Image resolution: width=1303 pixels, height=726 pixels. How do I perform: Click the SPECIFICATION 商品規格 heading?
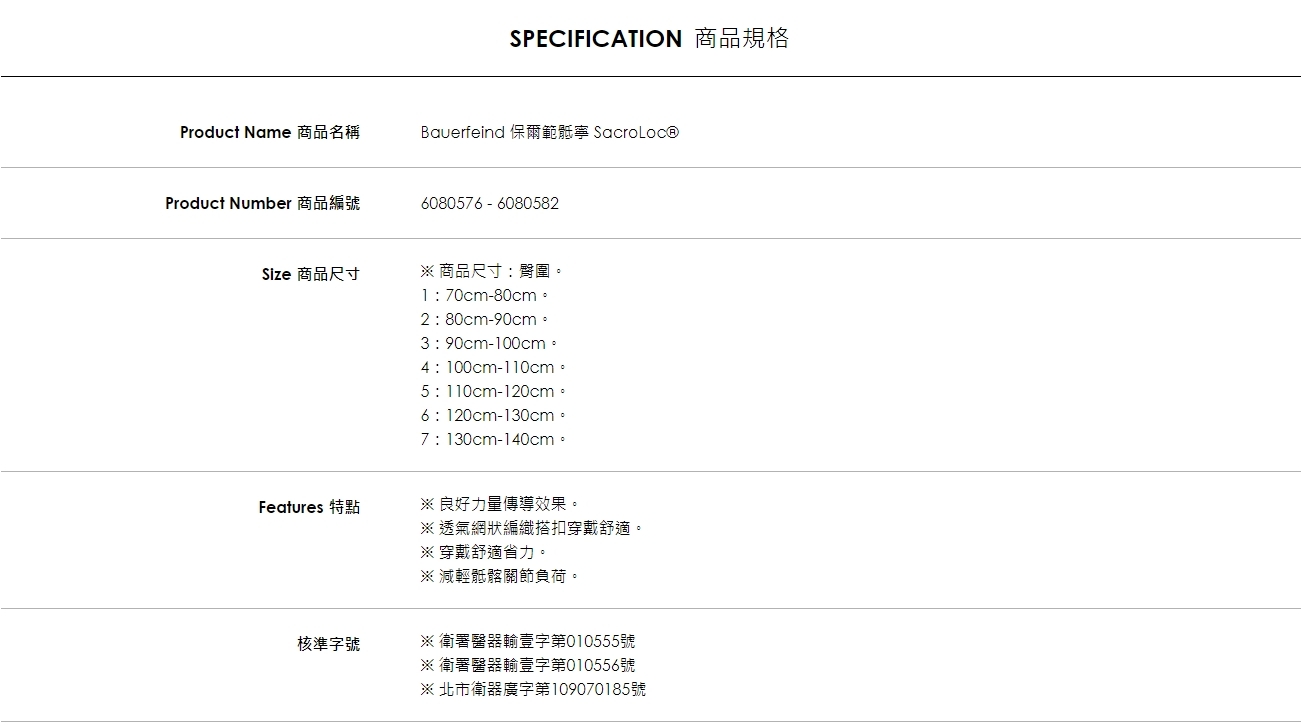coord(649,39)
